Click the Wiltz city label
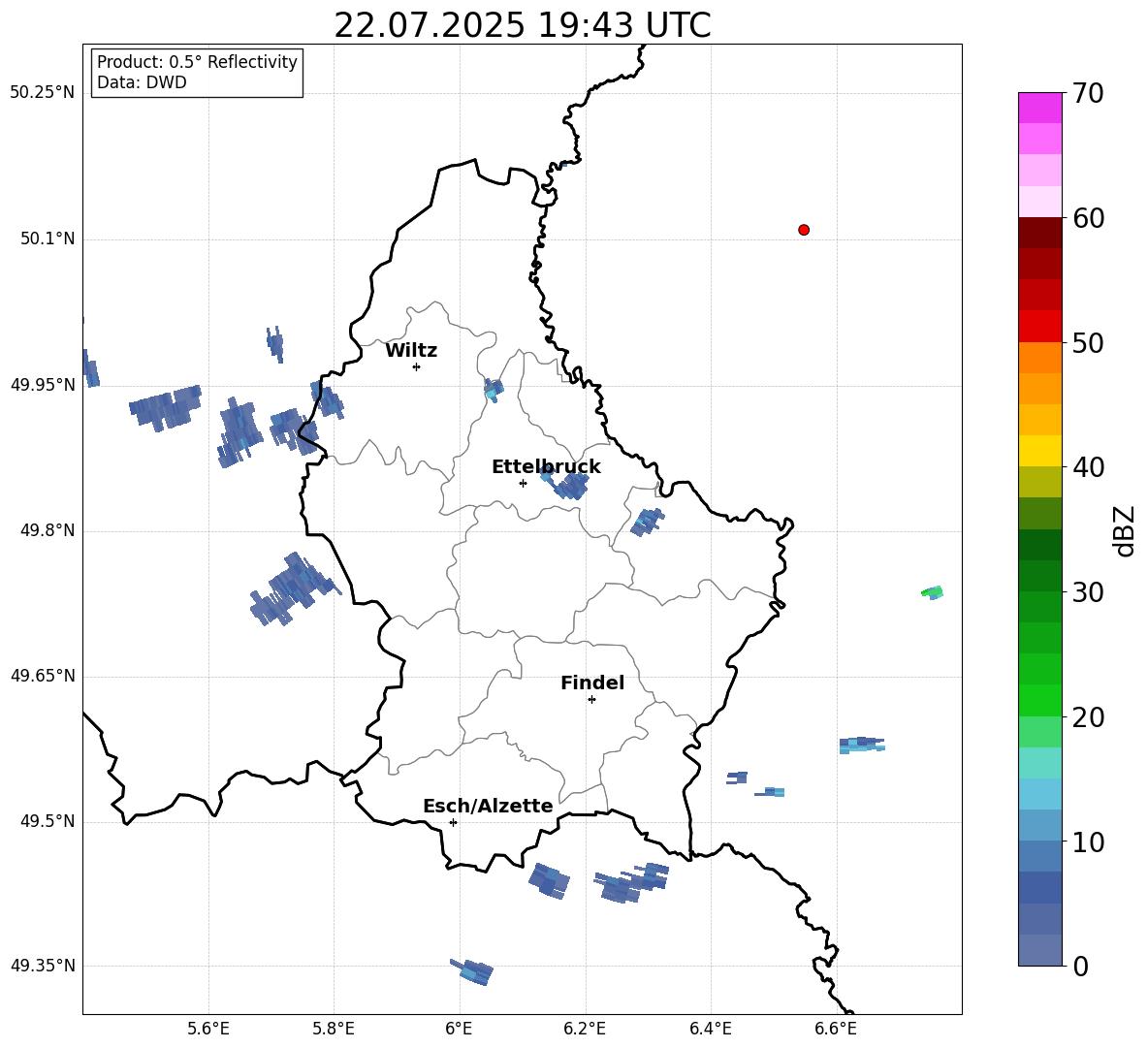The width and height of the screenshot is (1148, 1048). [411, 351]
